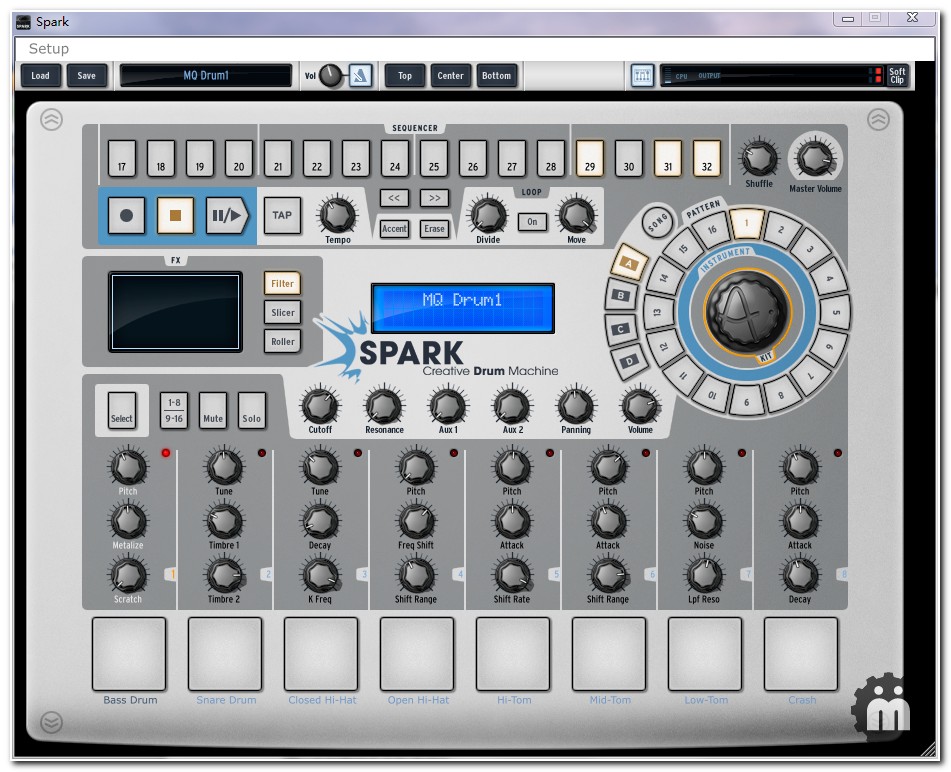Click the Spark app icon in title bar
The height and width of the screenshot is (772, 951).
[x=23, y=22]
